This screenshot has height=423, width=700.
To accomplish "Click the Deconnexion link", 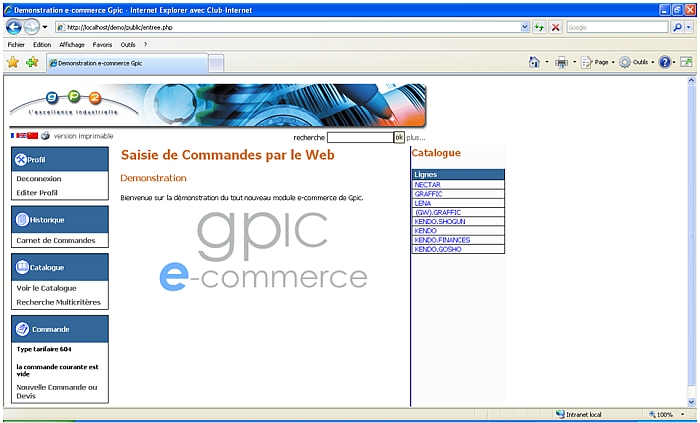I will pyautogui.click(x=39, y=179).
